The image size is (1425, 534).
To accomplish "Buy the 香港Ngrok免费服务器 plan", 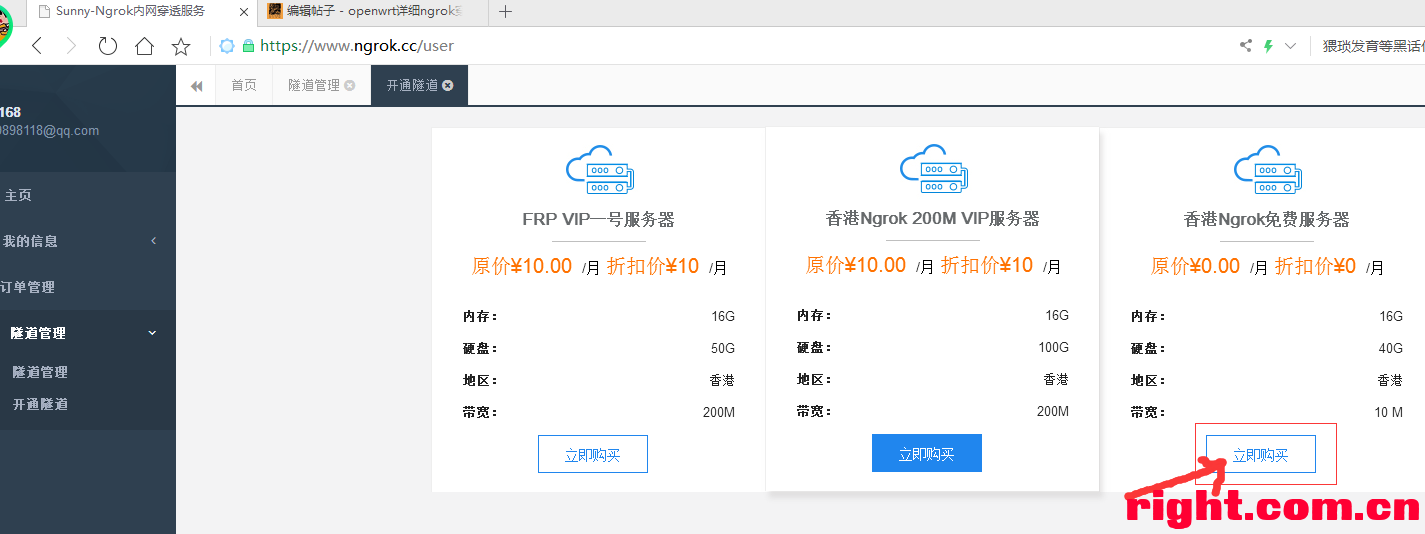I will (1261, 454).
